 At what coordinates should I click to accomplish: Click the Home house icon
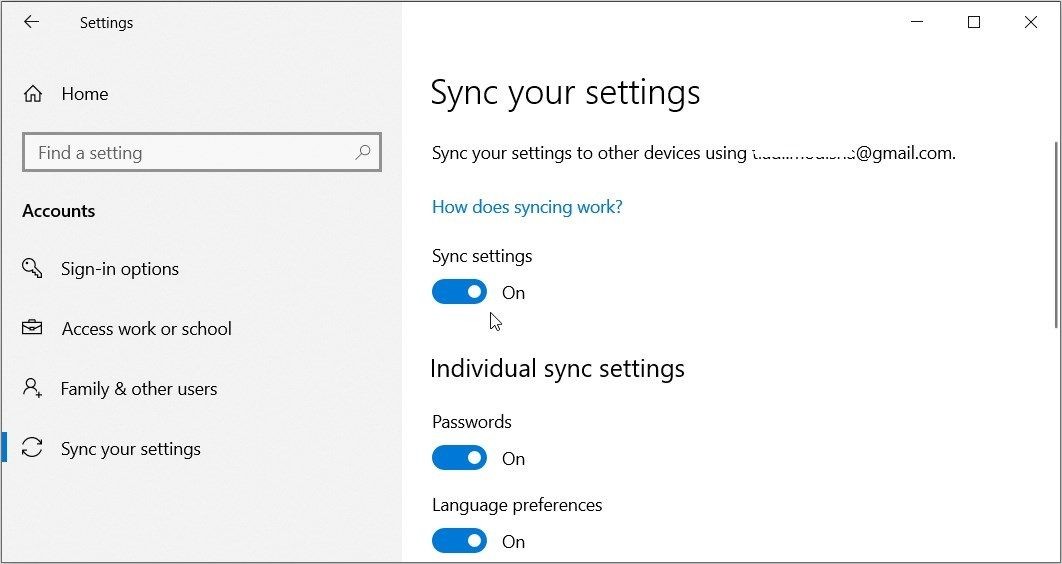point(33,94)
